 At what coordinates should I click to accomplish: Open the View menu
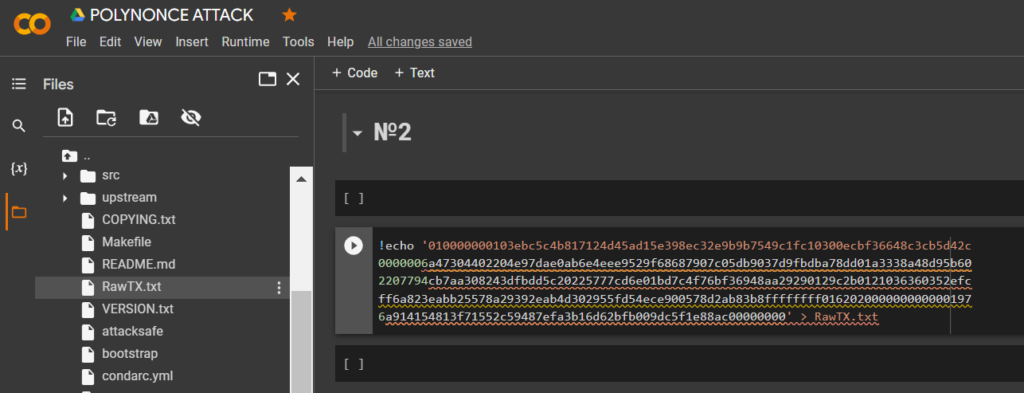(148, 42)
